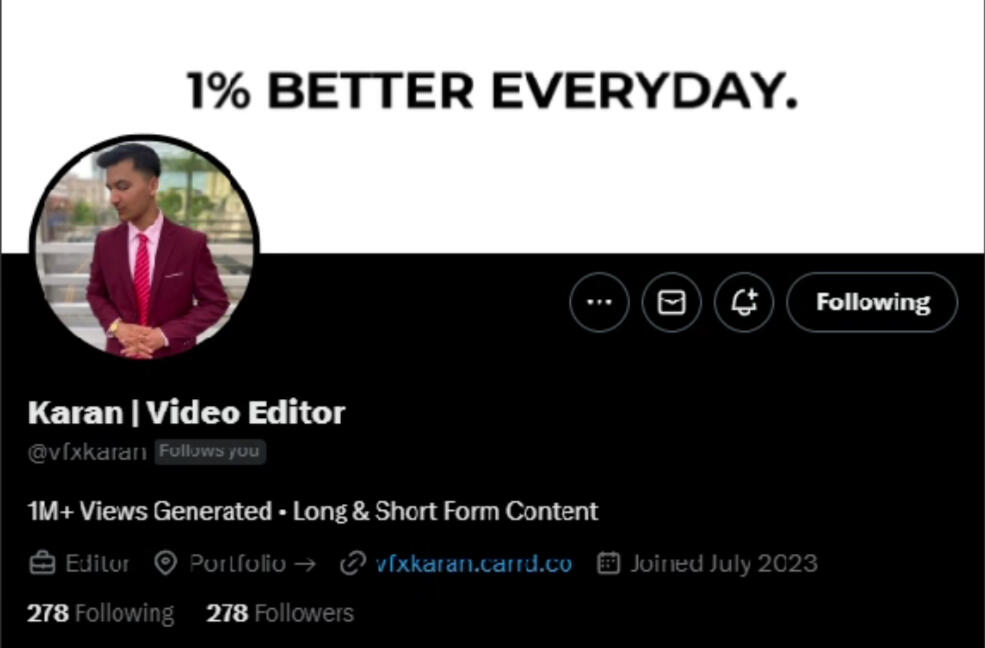
Task: Open the circular profile photo
Action: point(144,249)
